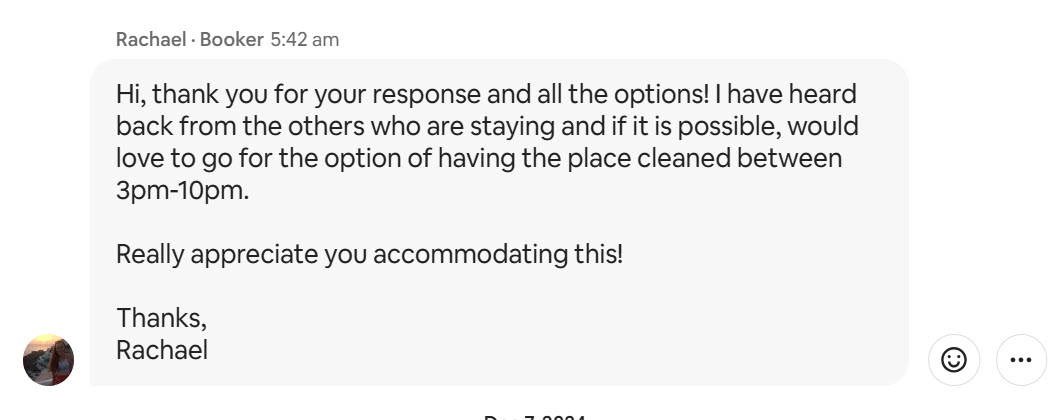Open the three-dot more options menu
The width and height of the screenshot is (1057, 420).
[1020, 360]
